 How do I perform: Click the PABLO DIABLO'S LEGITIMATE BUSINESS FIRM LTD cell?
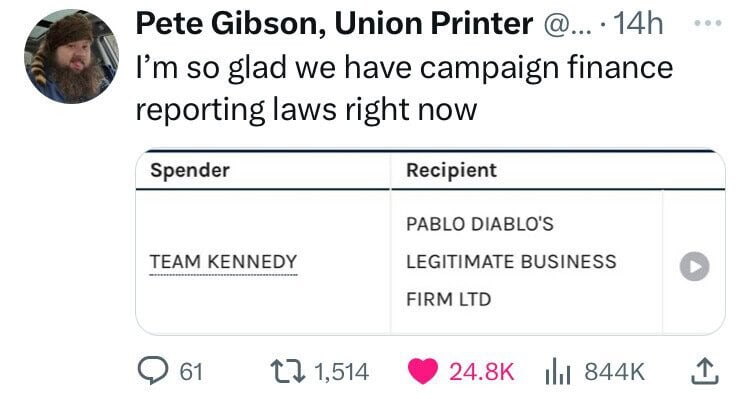click(x=527, y=262)
